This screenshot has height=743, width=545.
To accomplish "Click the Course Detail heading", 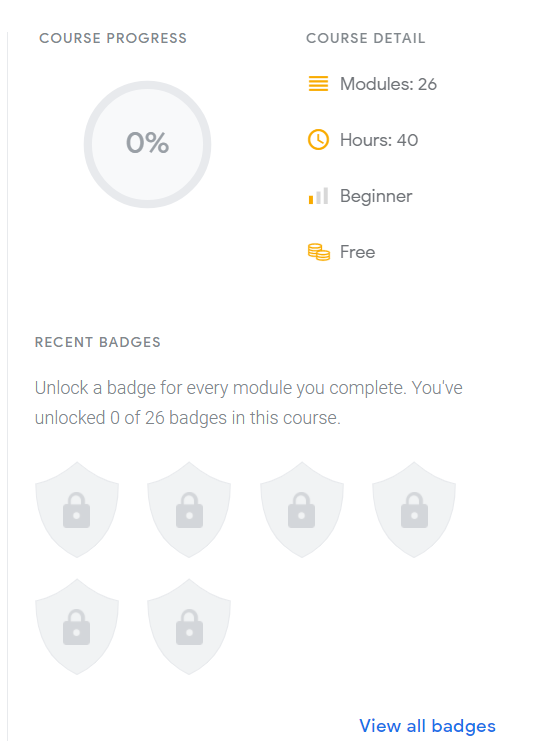I will pyautogui.click(x=365, y=38).
